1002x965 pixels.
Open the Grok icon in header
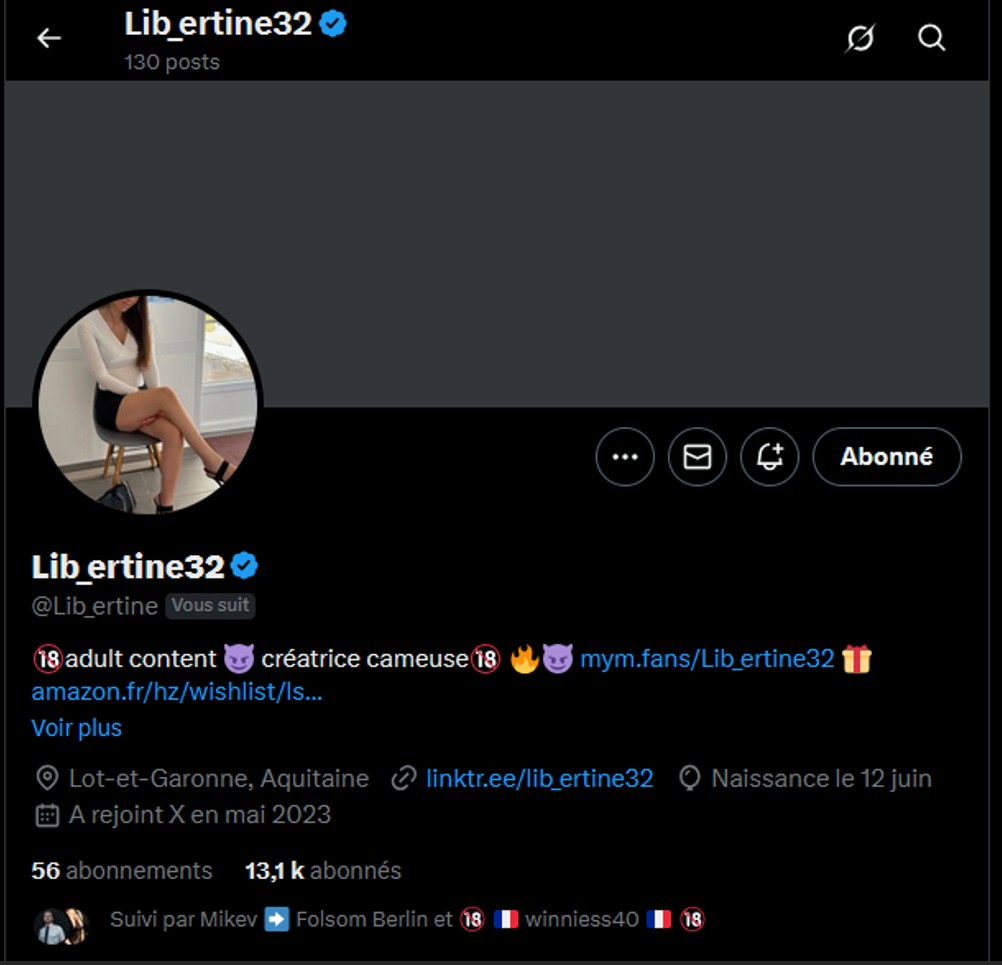point(860,38)
